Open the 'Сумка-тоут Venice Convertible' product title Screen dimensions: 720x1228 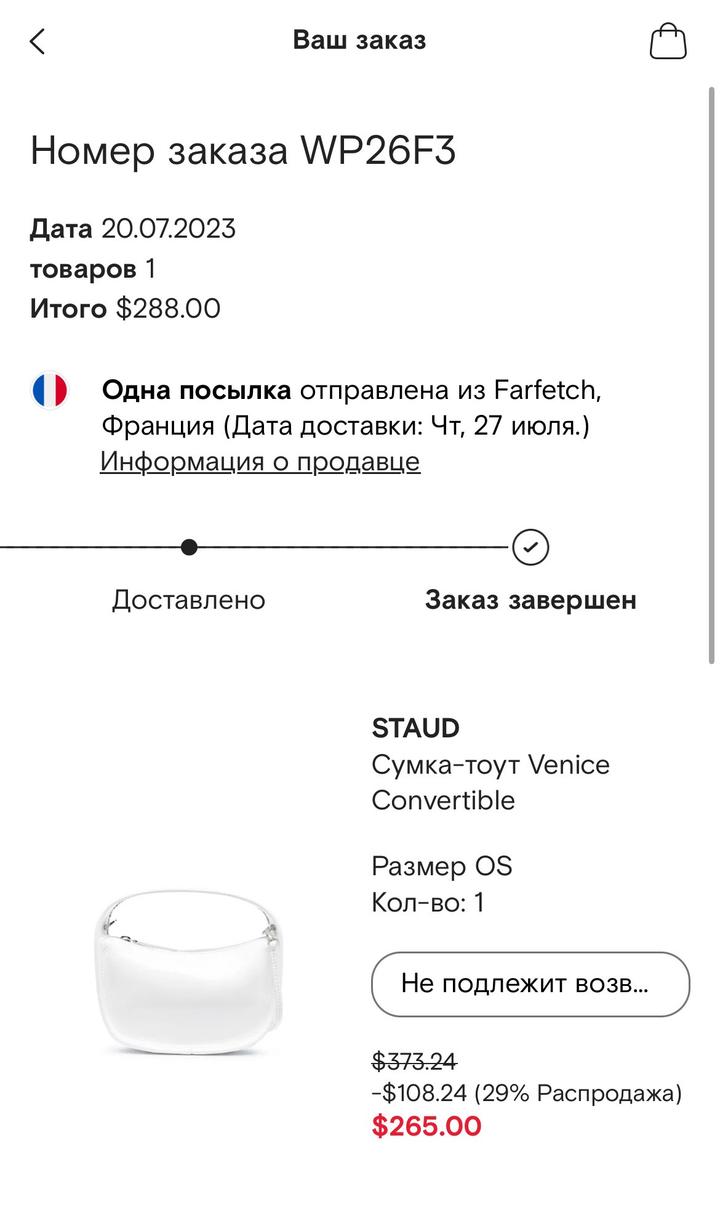[x=490, y=782]
